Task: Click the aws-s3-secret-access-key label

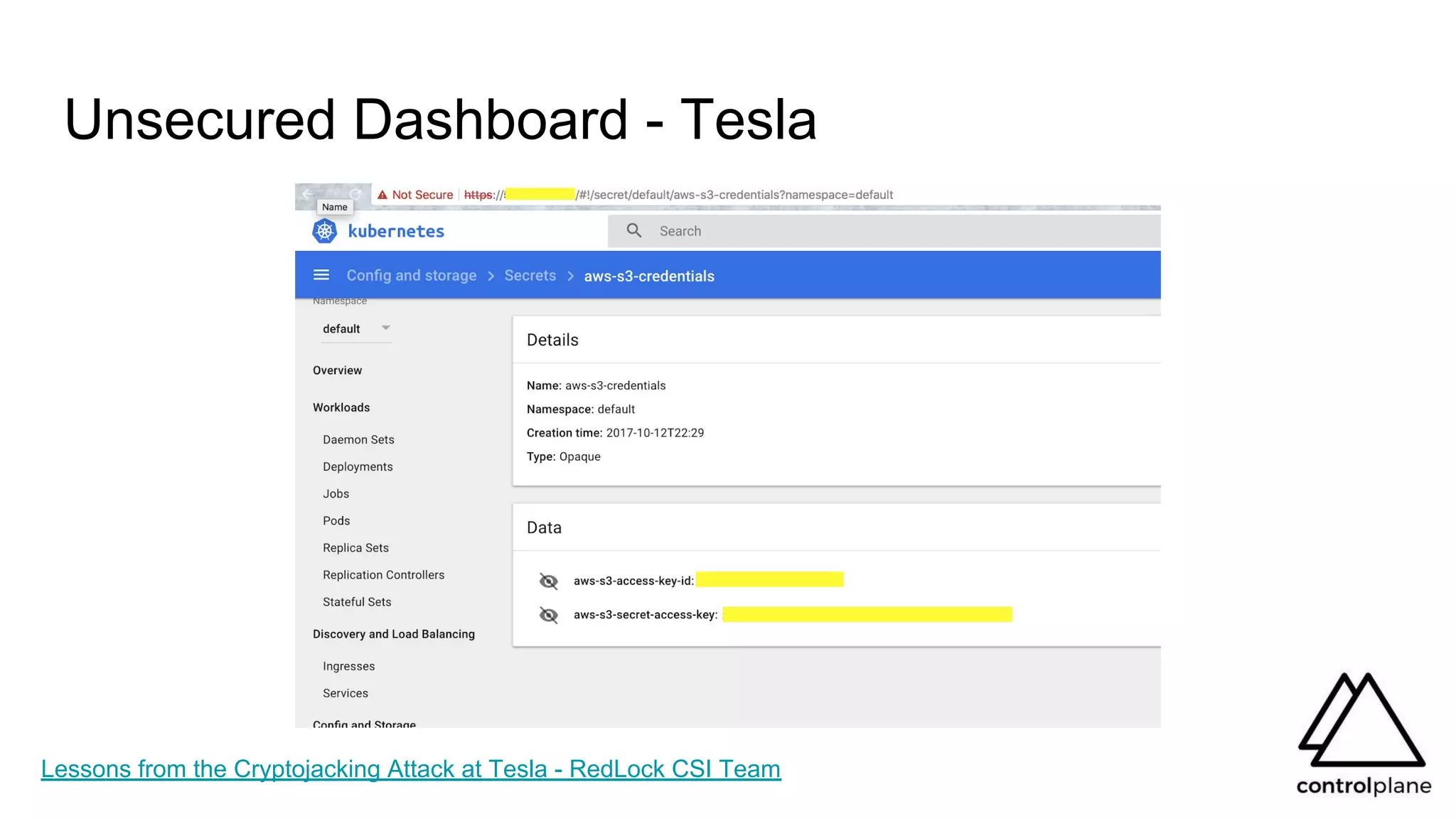Action: [x=646, y=615]
